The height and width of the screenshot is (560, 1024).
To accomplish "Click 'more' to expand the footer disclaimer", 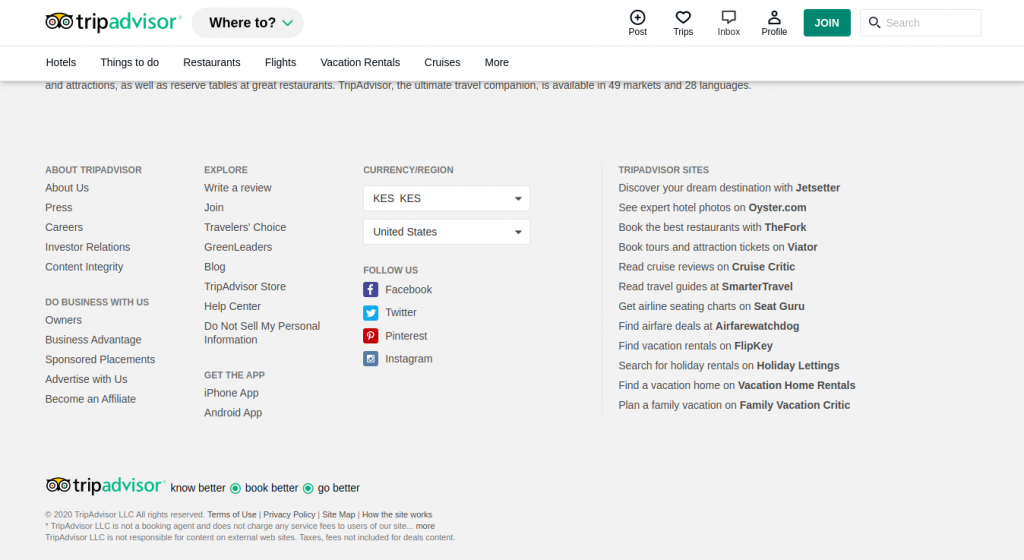I will click(425, 526).
